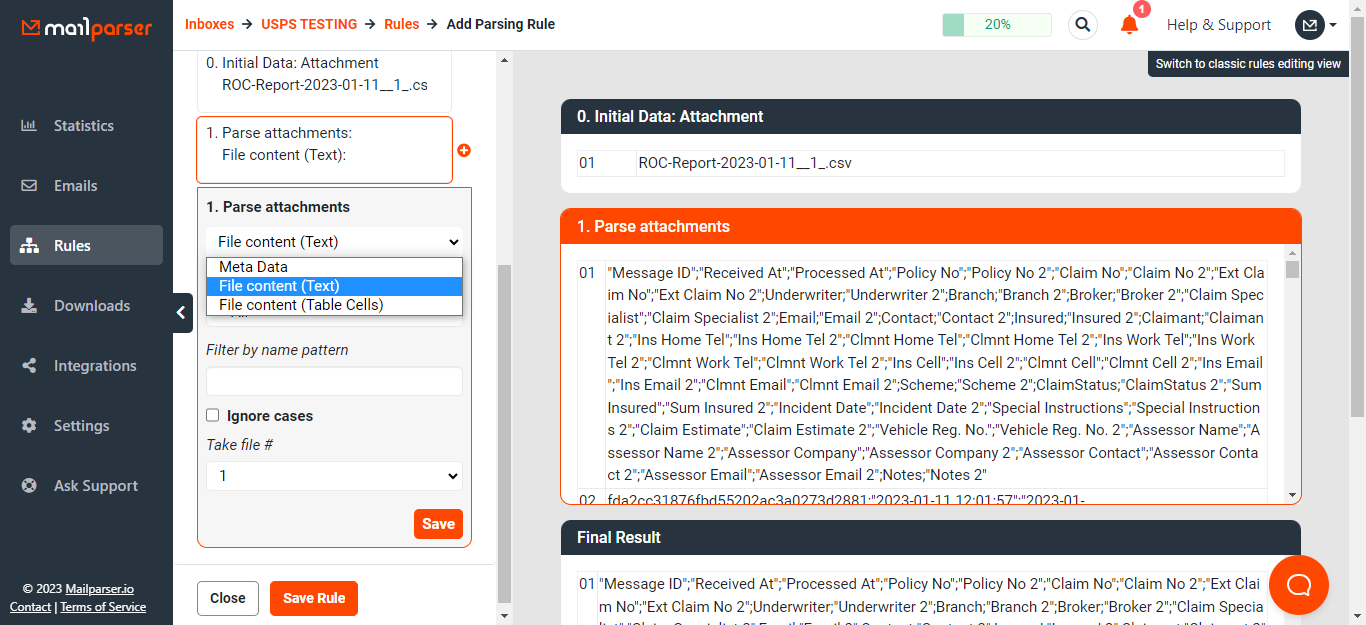Open USPS TESTING breadcrumb link
1366x625 pixels.
(309, 24)
